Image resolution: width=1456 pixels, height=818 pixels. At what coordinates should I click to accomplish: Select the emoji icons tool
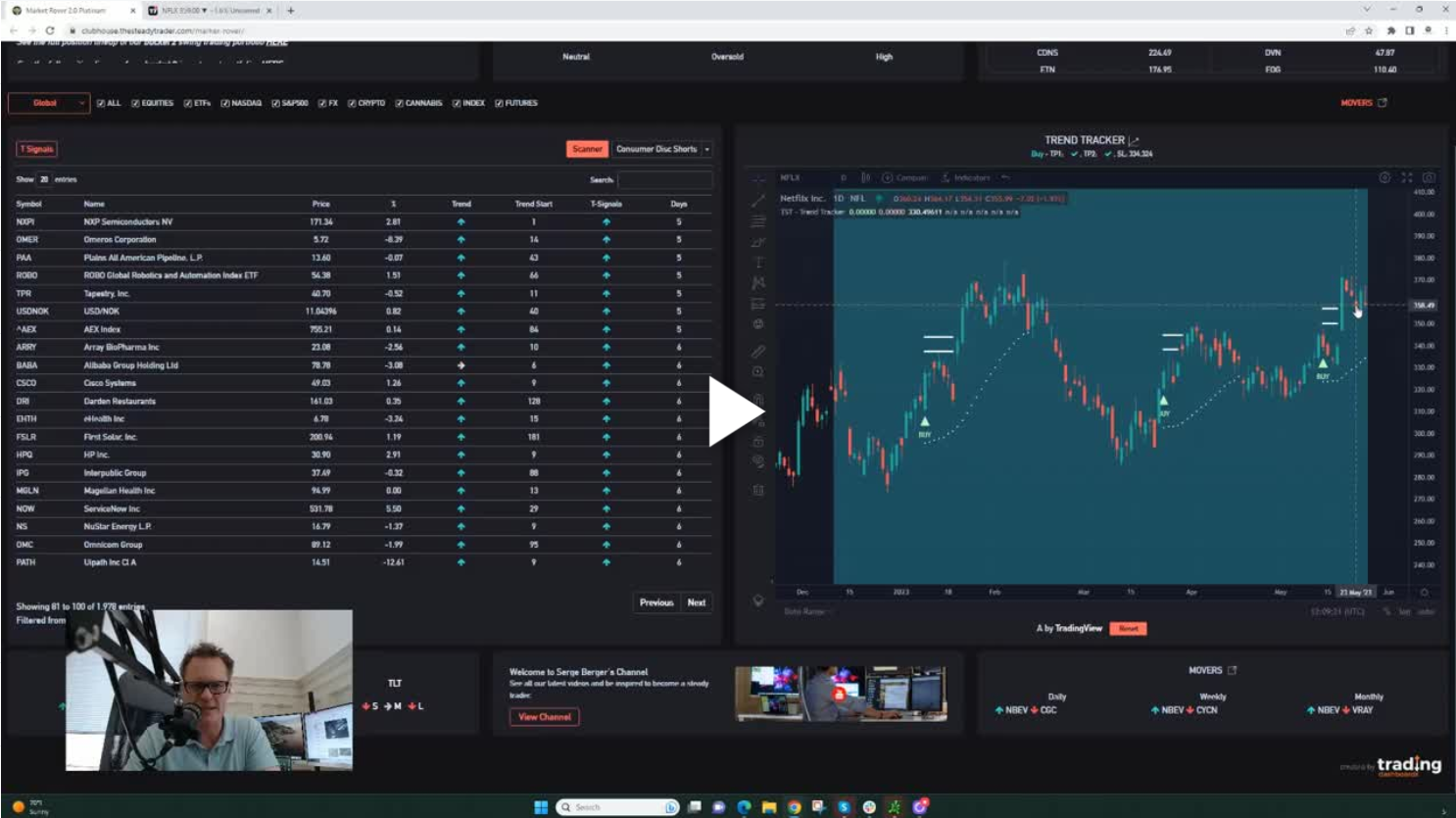[758, 323]
